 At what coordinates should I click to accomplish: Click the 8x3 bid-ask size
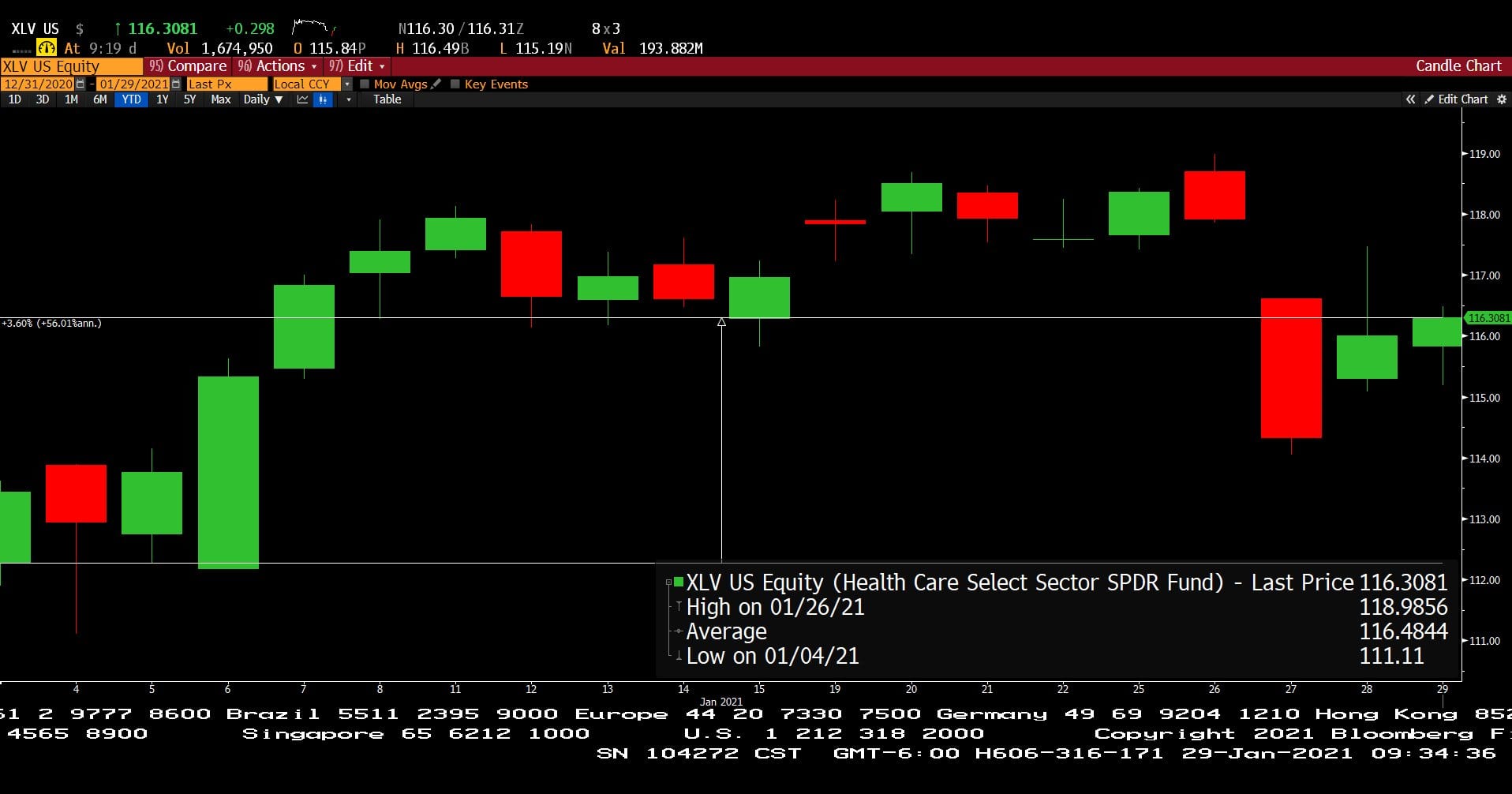tap(606, 28)
